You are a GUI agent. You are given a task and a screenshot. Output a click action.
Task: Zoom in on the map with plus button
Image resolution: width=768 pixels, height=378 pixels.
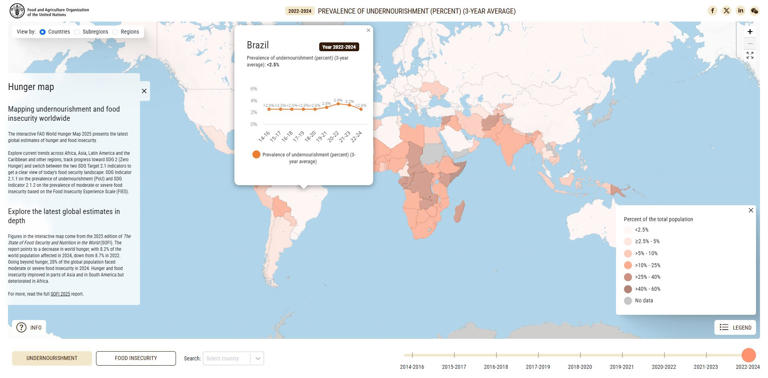(x=750, y=31)
